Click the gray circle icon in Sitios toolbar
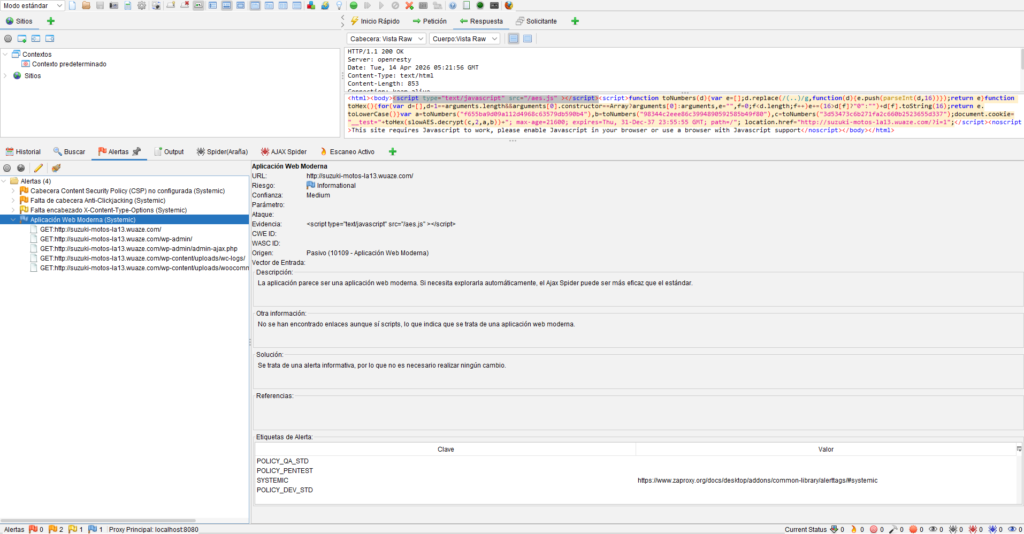Image resolution: width=1024 pixels, height=534 pixels. click(x=8, y=39)
